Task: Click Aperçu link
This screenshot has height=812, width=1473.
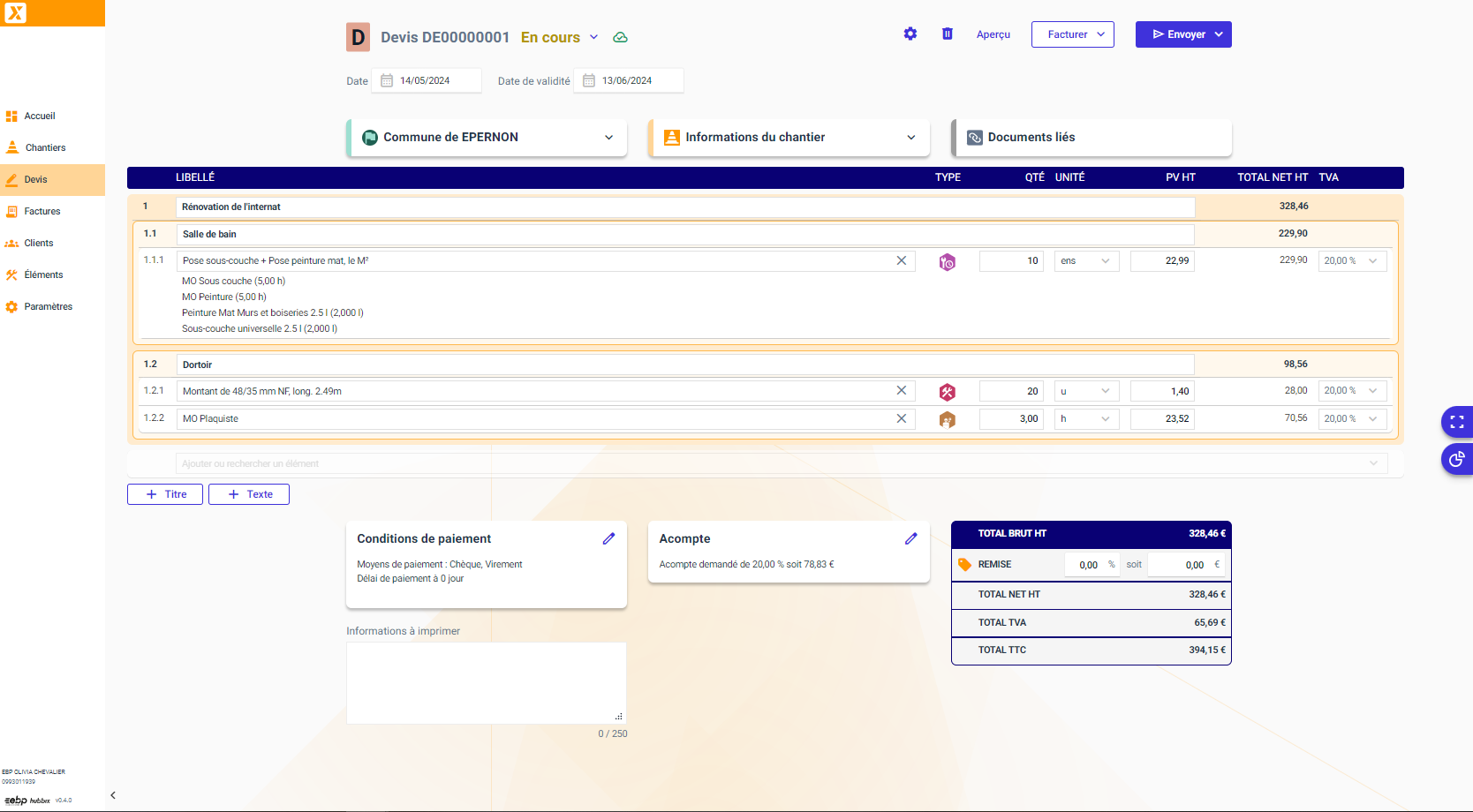Action: tap(993, 34)
